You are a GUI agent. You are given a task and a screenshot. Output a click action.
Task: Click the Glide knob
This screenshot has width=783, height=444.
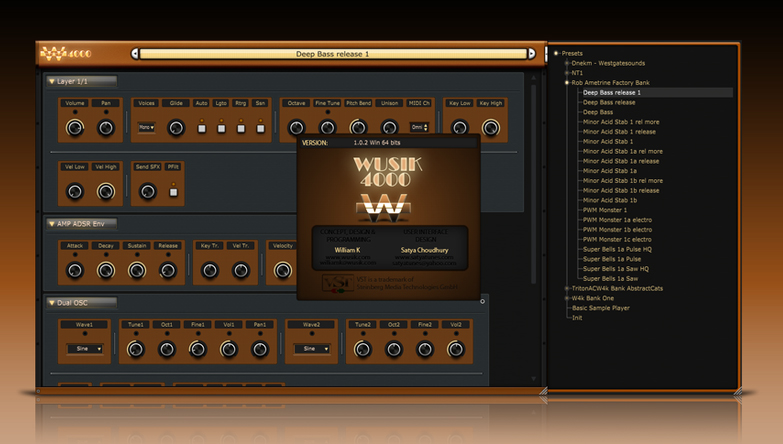[x=176, y=128]
